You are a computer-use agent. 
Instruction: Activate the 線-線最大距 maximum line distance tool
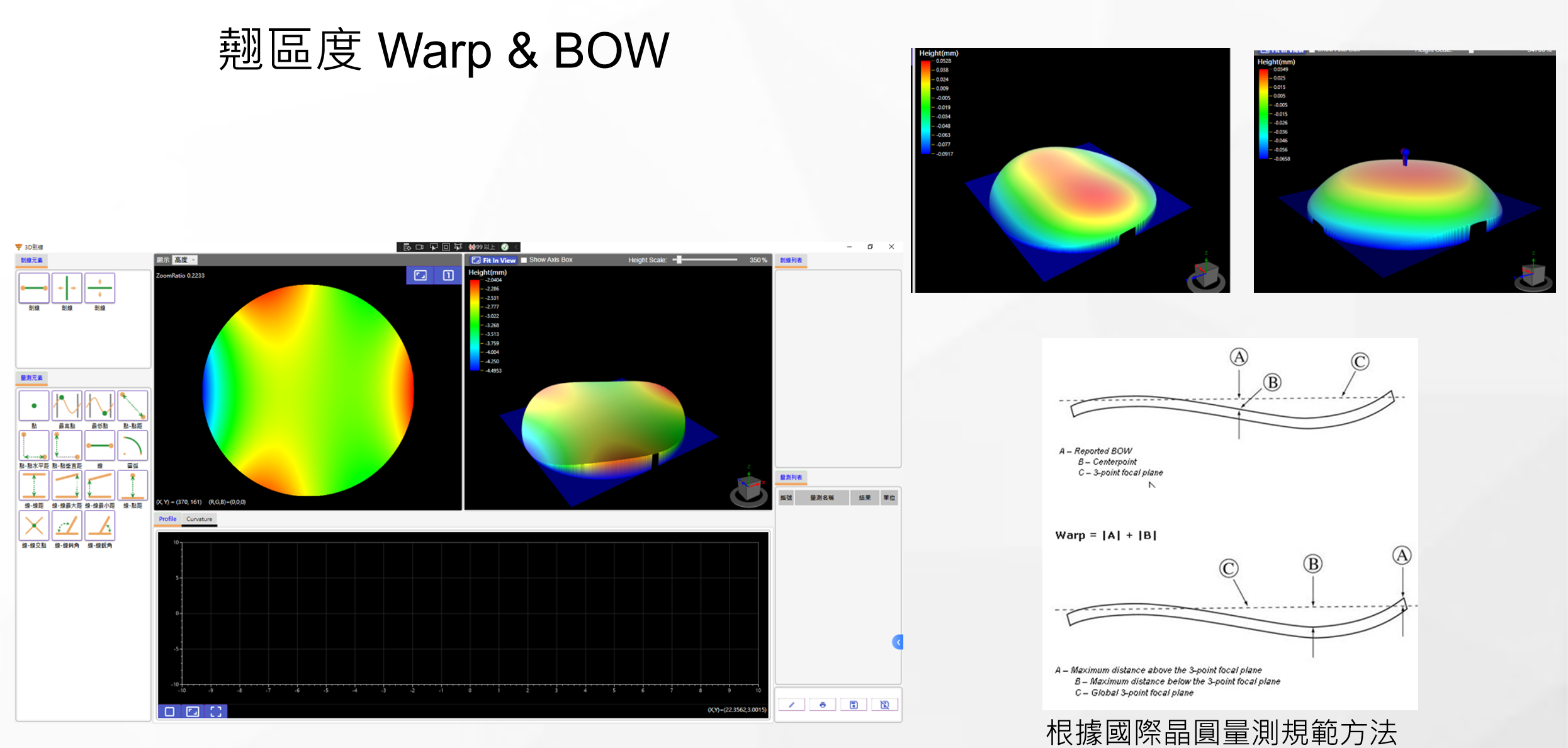(67, 485)
